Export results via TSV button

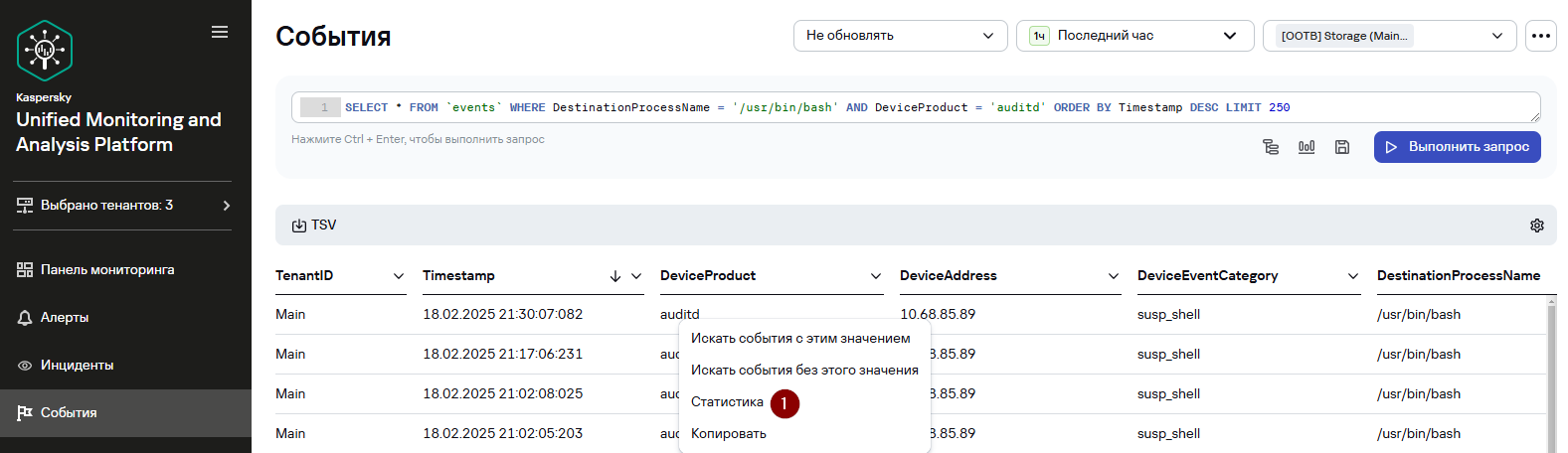(x=314, y=226)
